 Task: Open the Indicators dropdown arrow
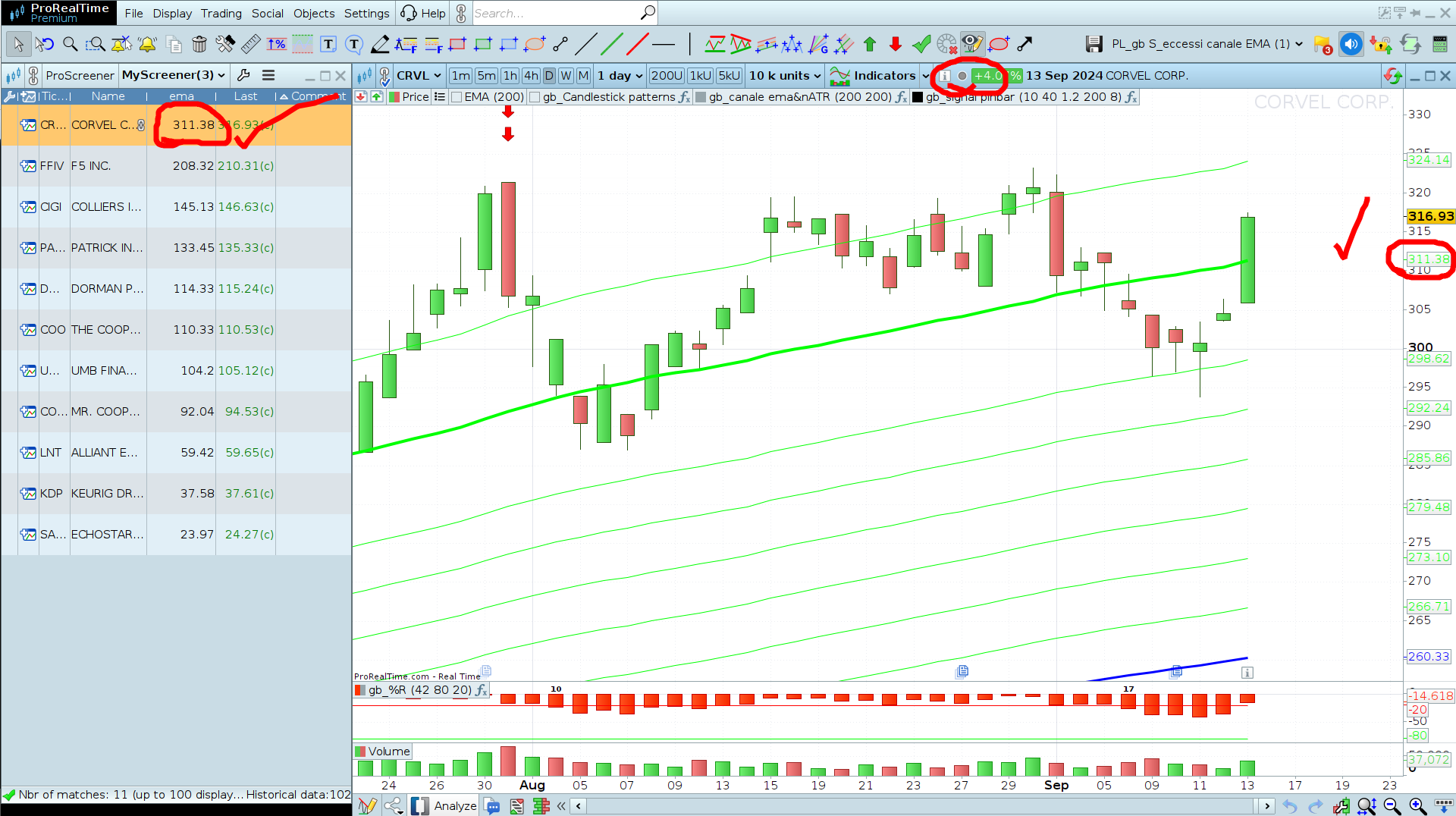[x=925, y=76]
